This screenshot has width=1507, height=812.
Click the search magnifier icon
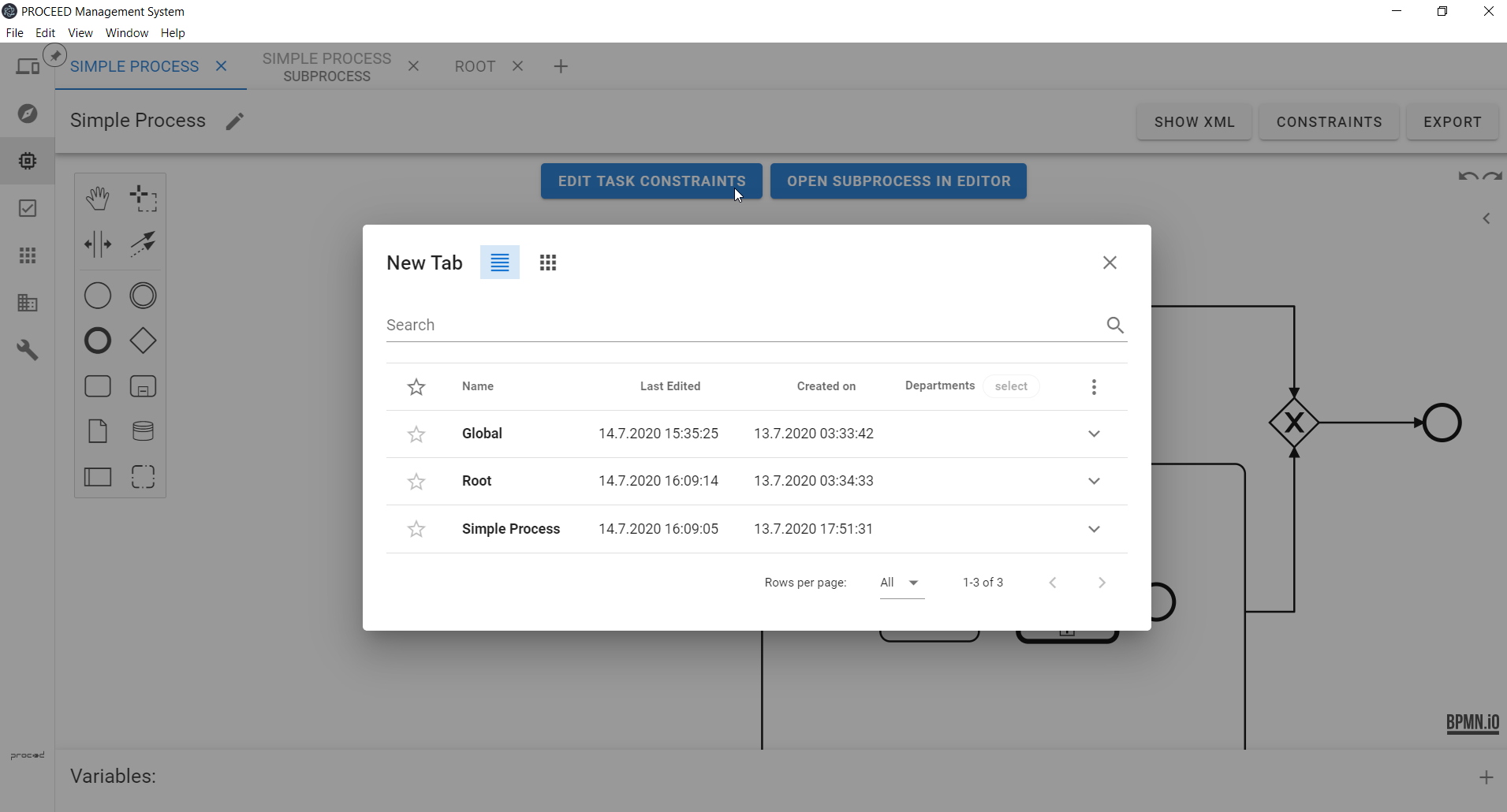[1114, 325]
